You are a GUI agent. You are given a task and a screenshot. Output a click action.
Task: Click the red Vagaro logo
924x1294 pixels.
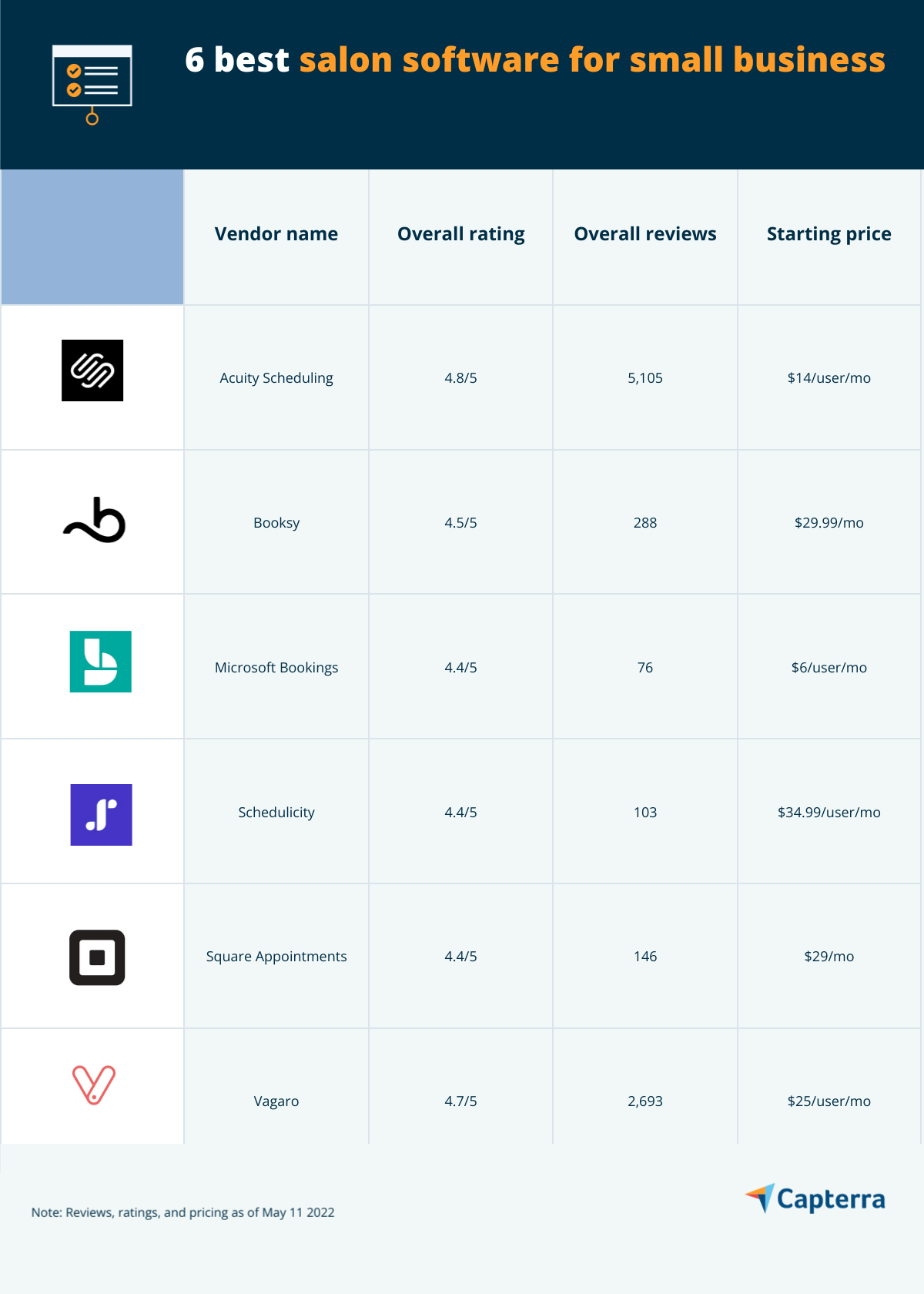[x=94, y=1085]
